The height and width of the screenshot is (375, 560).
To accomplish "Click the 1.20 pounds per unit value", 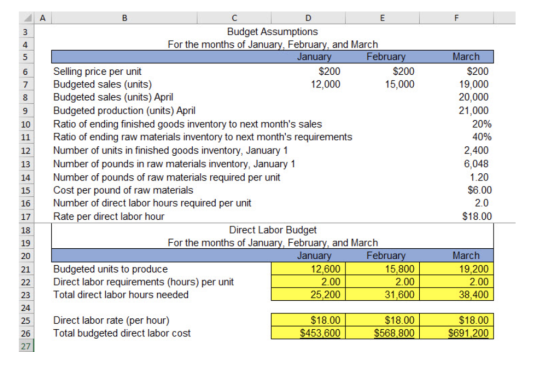I will tap(479, 177).
